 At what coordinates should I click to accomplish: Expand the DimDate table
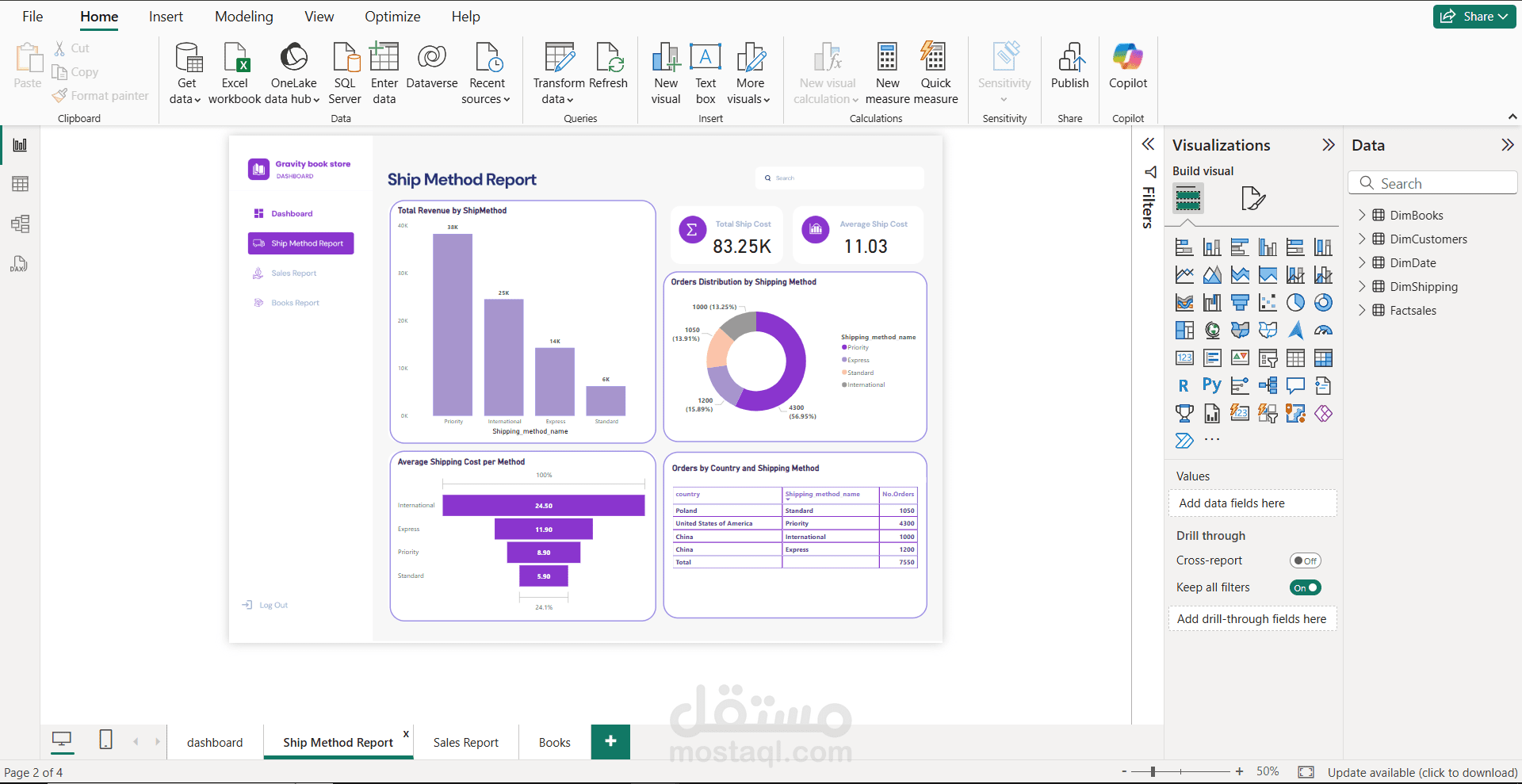(1362, 262)
